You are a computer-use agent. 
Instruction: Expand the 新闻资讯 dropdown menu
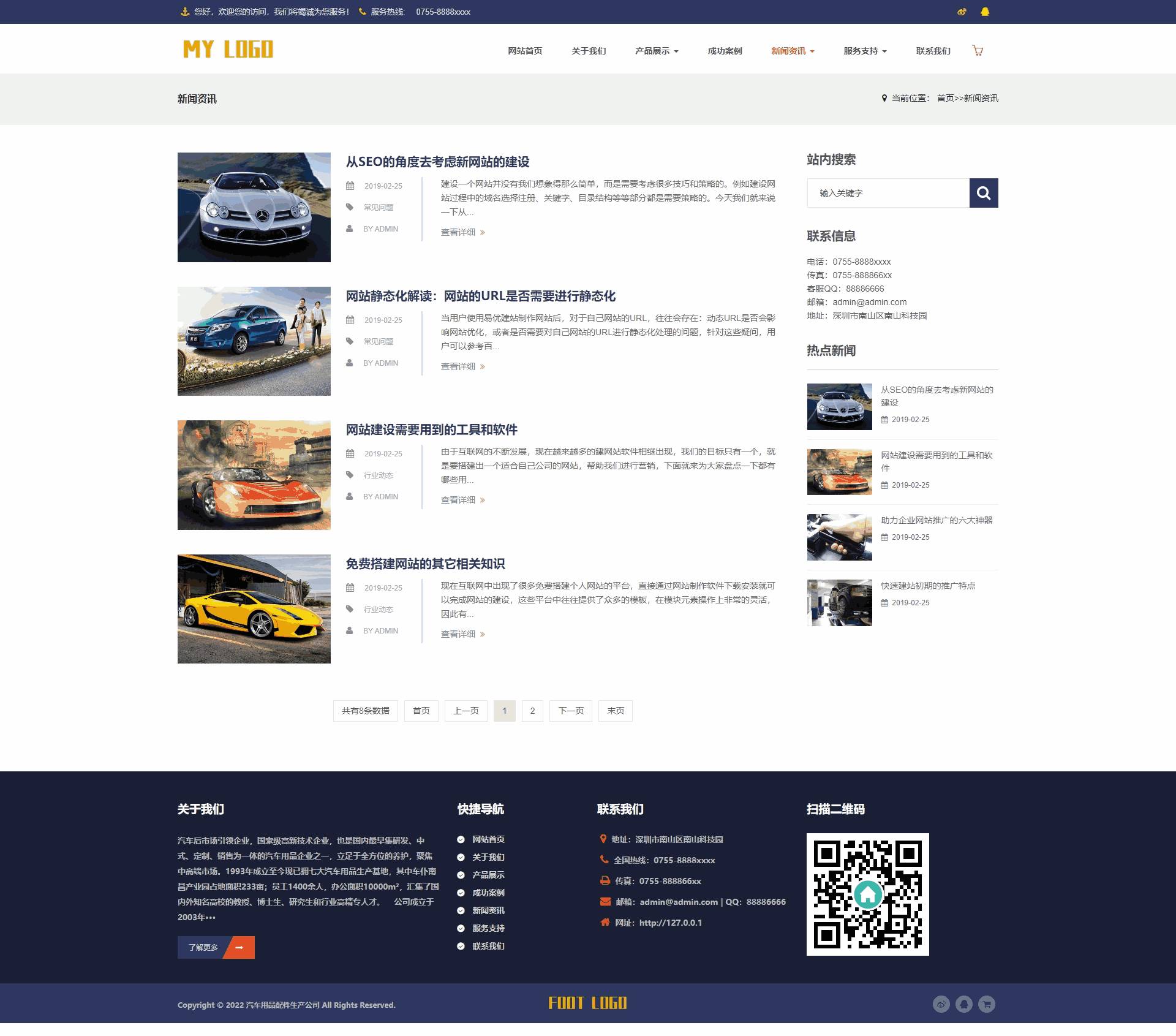point(793,51)
